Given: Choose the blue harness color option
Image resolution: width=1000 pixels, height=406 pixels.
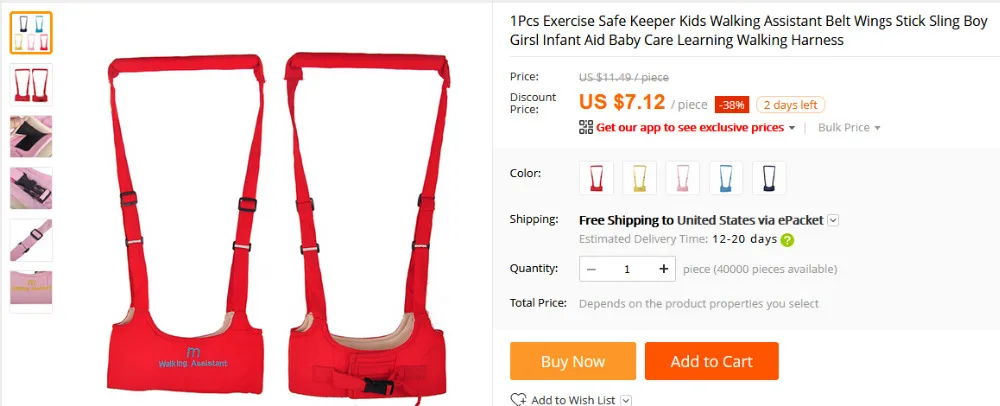Looking at the screenshot, I should pyautogui.click(x=726, y=178).
